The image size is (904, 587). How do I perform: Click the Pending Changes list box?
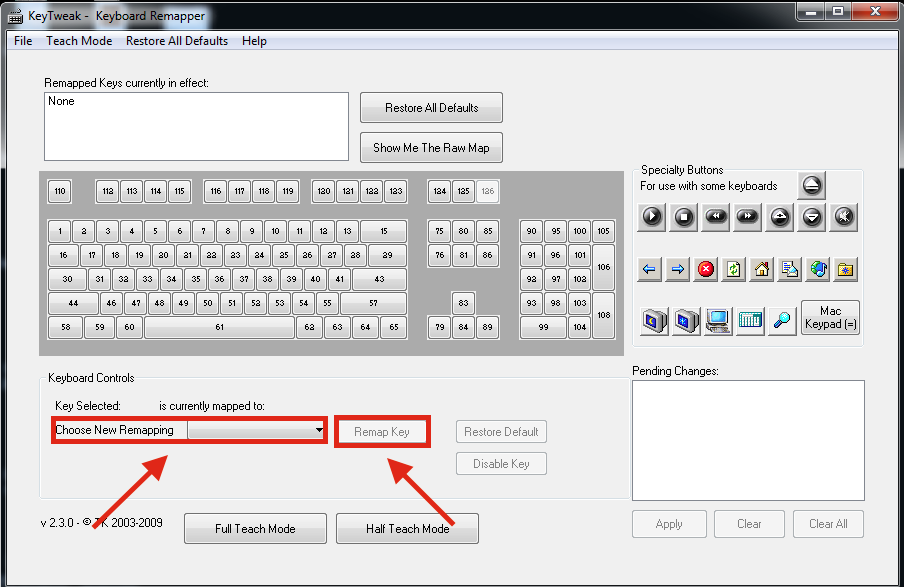pos(748,441)
